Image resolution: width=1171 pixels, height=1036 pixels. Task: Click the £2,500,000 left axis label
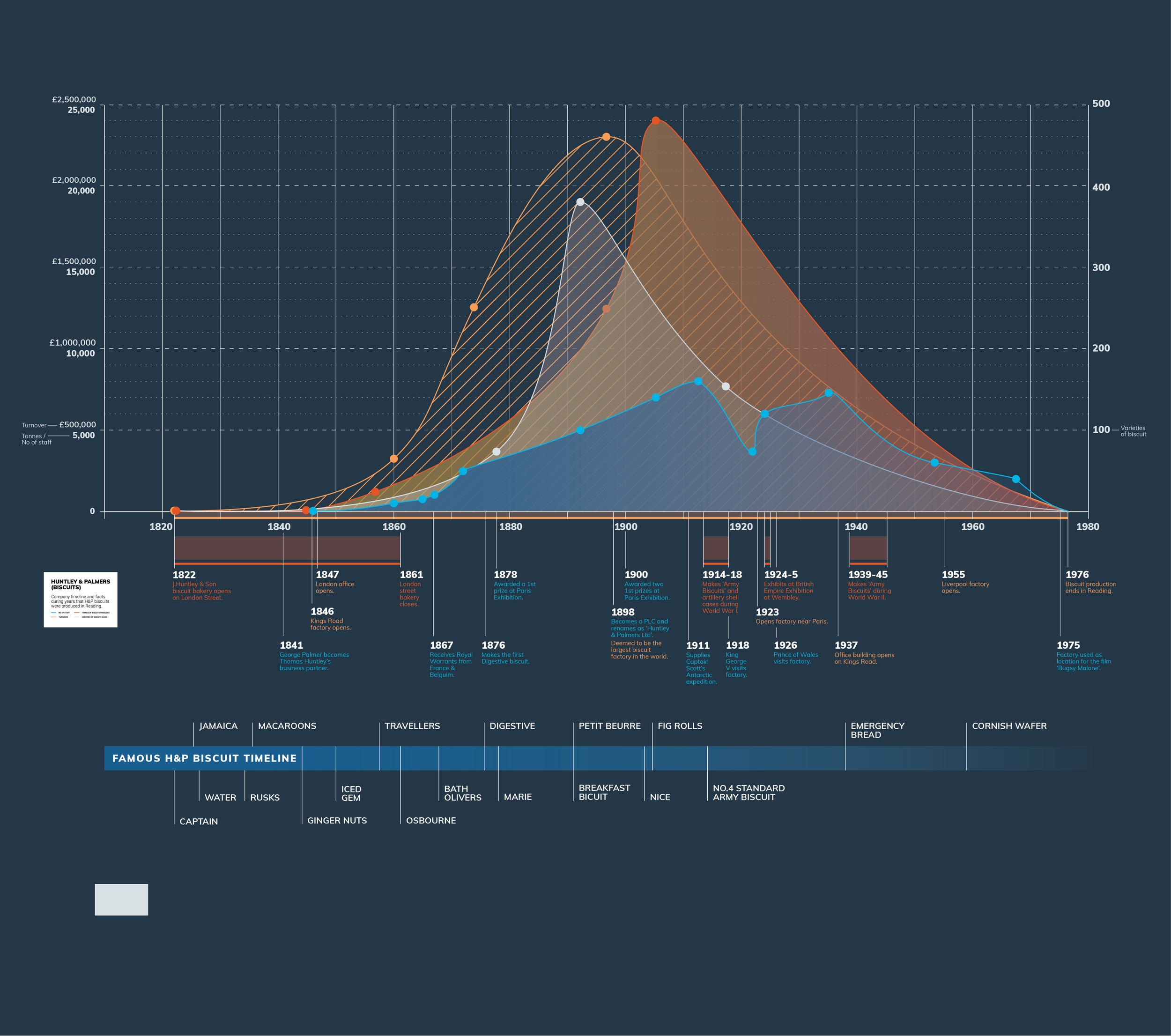(x=74, y=100)
